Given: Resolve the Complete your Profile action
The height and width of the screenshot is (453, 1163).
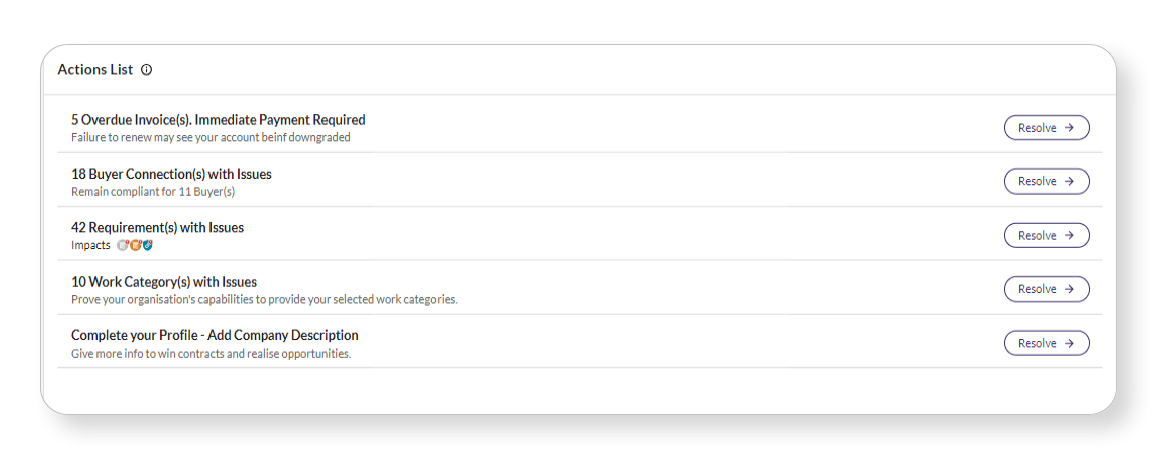Looking at the screenshot, I should coord(1046,343).
